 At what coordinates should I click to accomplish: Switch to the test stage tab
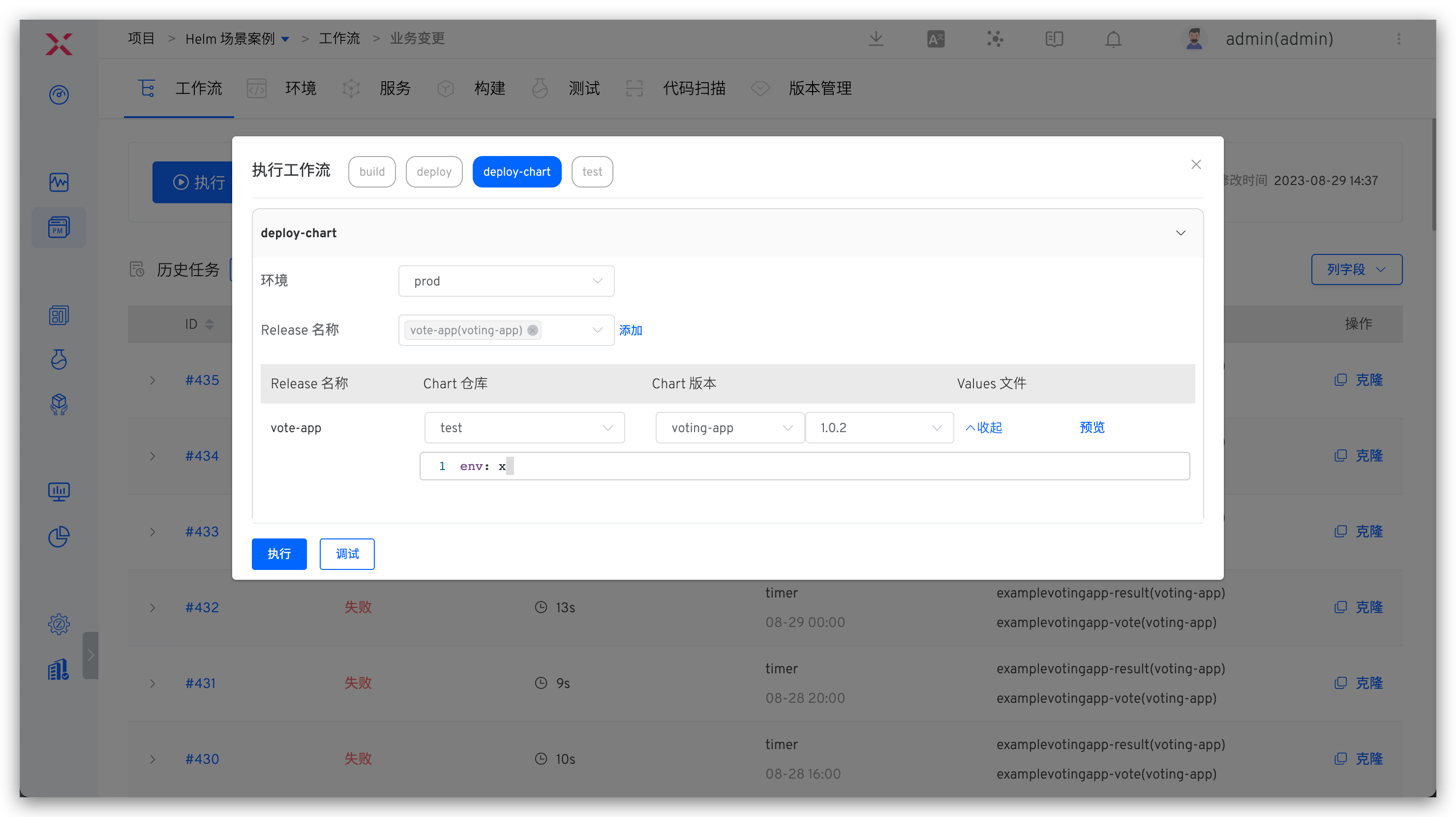592,172
